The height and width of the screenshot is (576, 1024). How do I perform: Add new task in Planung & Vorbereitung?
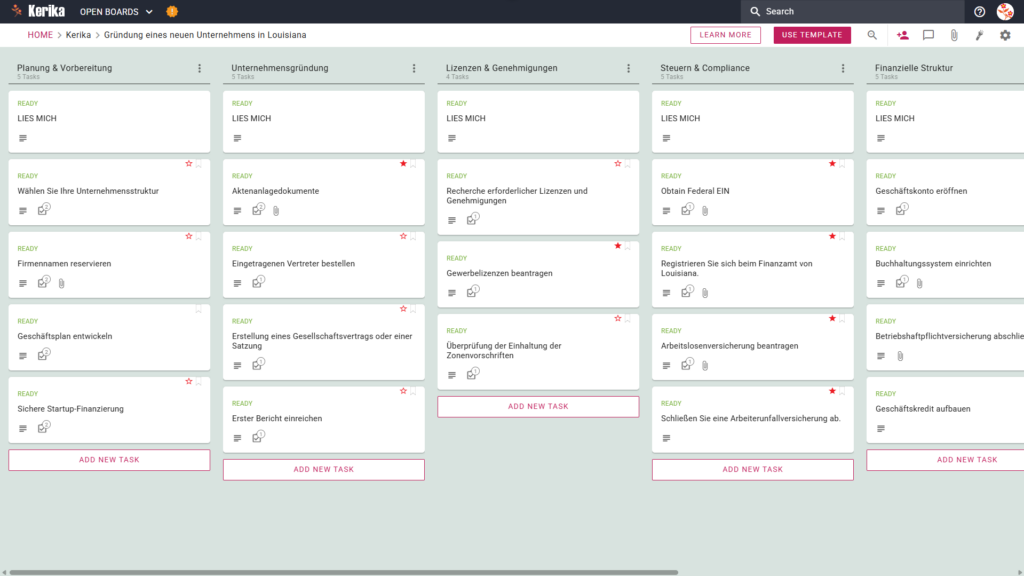(109, 460)
